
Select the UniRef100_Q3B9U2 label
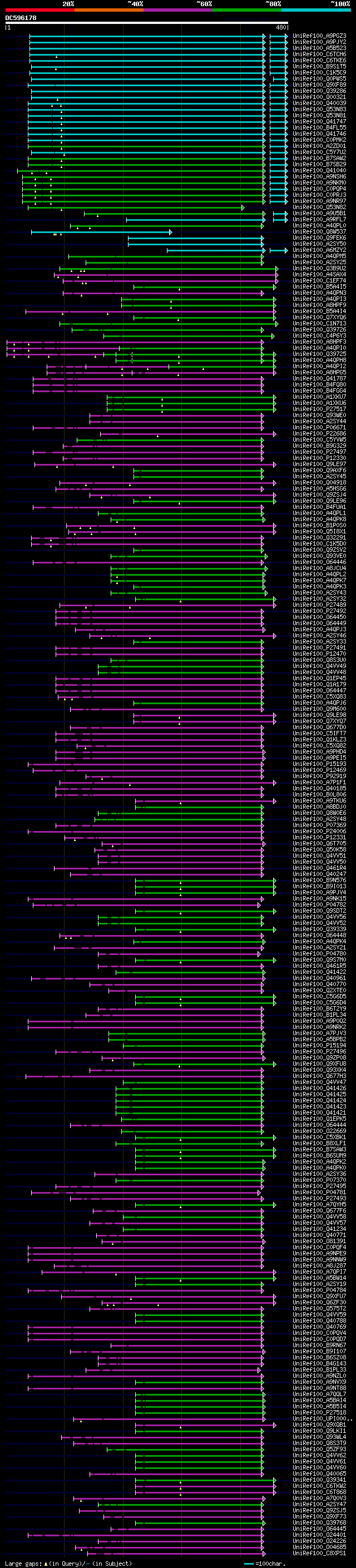click(319, 269)
